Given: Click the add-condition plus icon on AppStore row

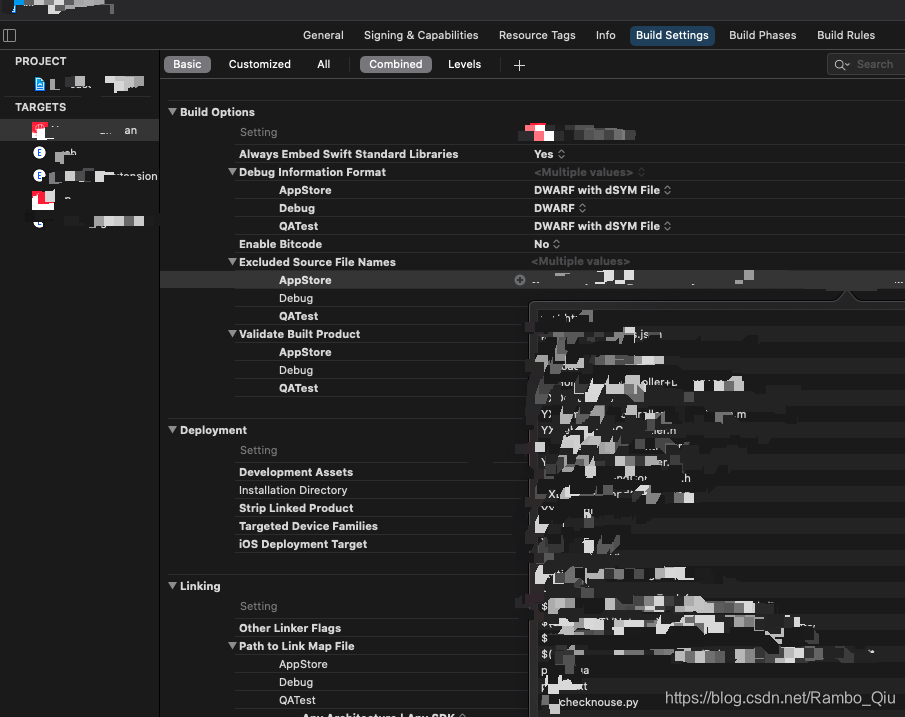Looking at the screenshot, I should (x=519, y=280).
